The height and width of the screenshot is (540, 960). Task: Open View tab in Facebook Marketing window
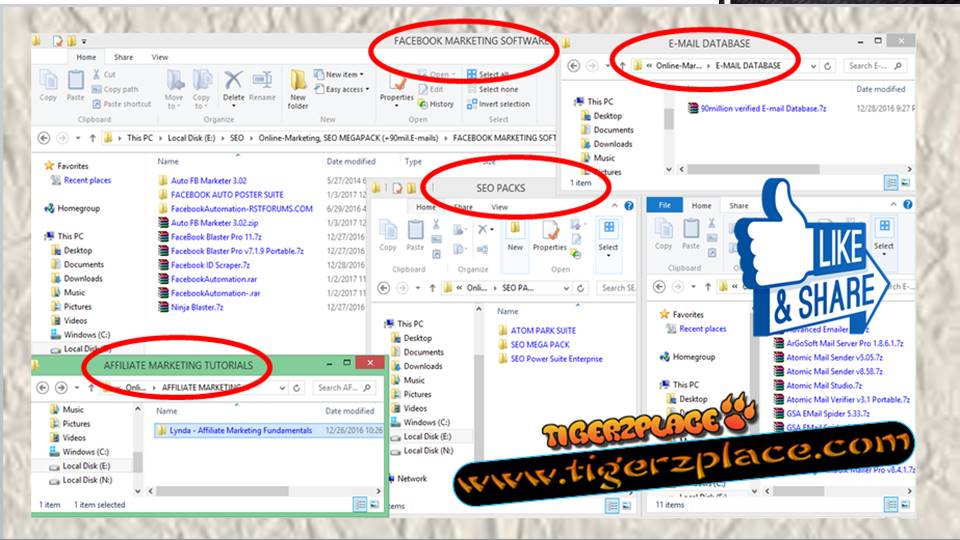click(160, 57)
